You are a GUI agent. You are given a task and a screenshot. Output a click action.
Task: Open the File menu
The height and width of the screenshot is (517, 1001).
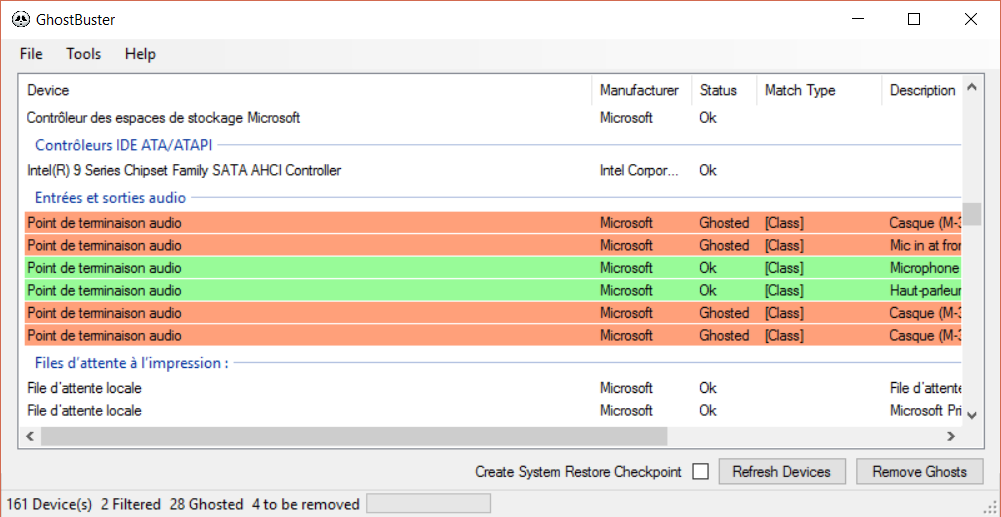tap(31, 54)
